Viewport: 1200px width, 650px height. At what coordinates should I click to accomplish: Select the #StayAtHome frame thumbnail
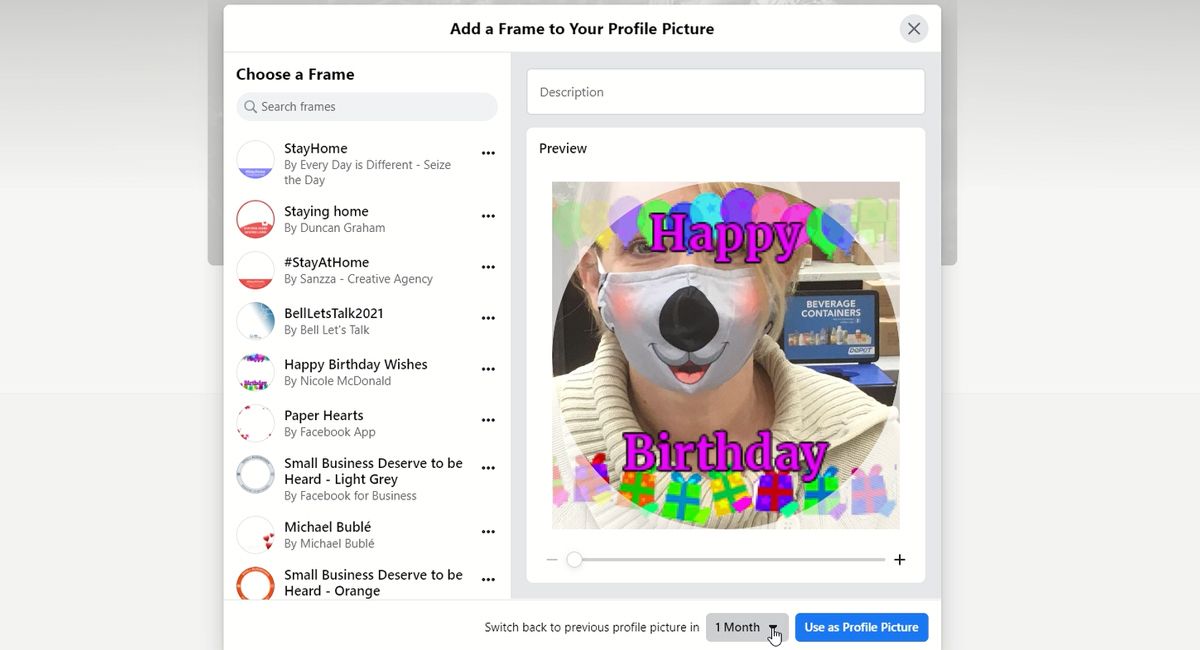coord(255,270)
